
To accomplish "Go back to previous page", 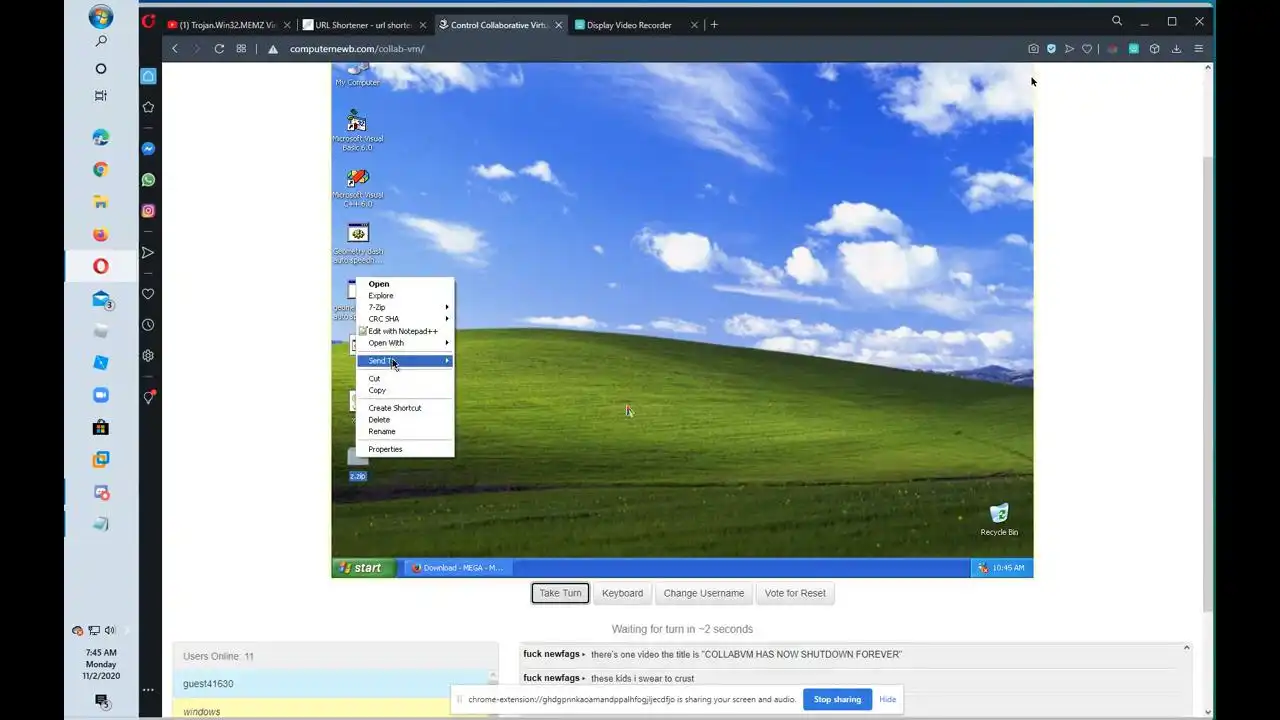I will pos(175,48).
